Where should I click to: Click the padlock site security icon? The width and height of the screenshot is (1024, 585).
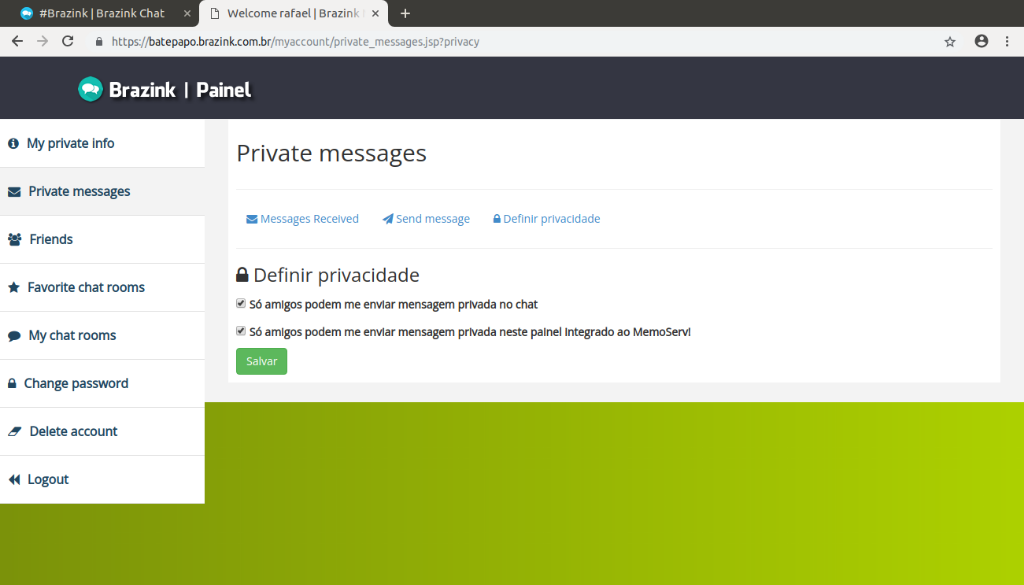(x=98, y=42)
